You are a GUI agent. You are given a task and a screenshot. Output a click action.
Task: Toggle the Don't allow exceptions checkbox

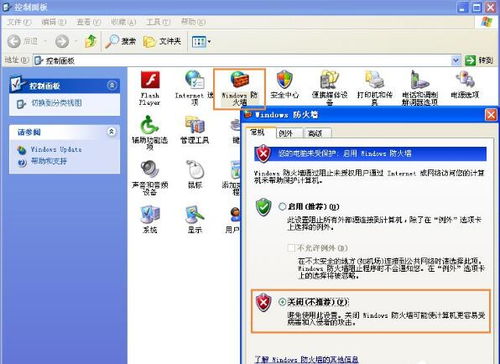[291, 248]
